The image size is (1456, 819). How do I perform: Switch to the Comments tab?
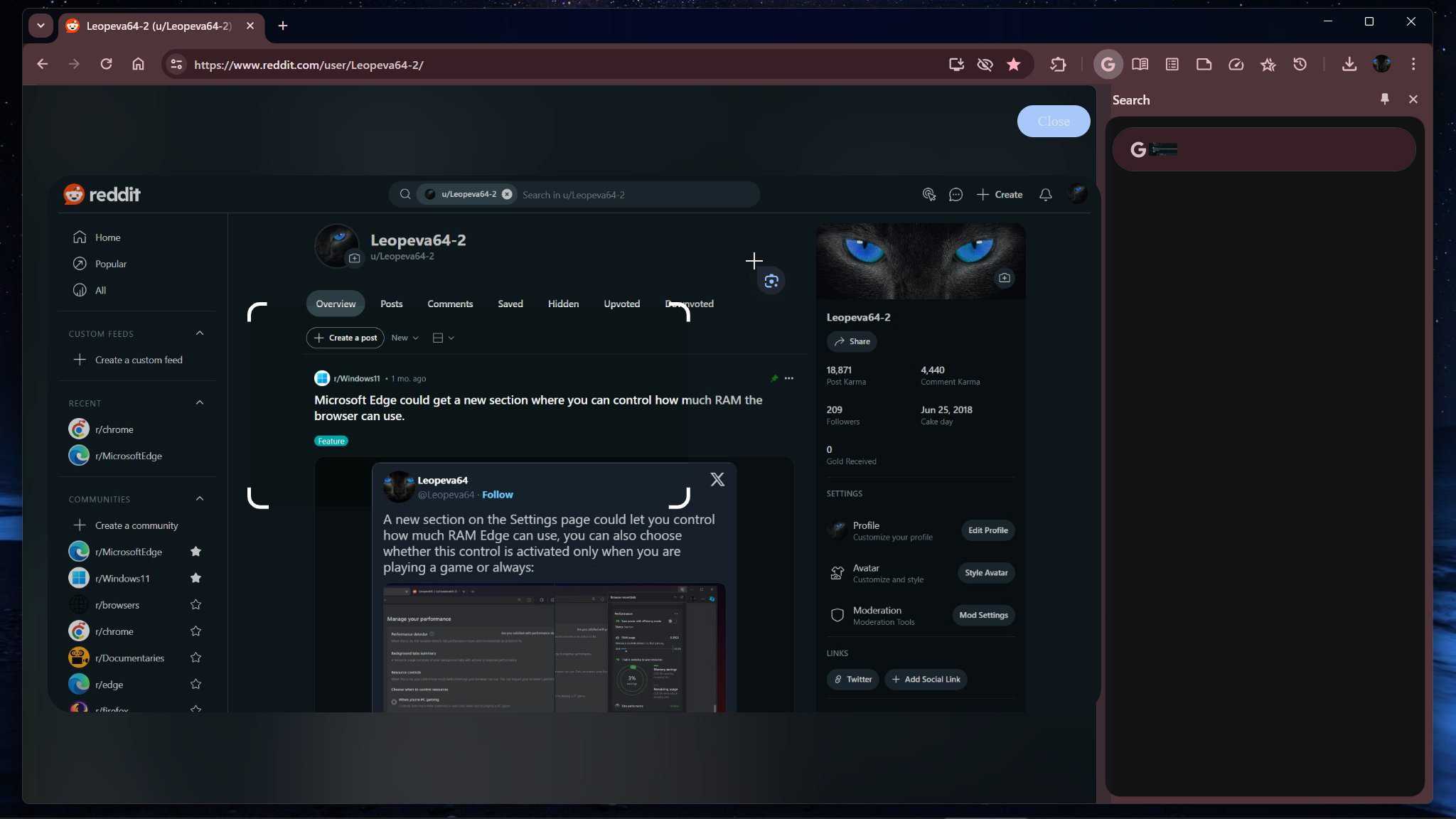tap(450, 304)
